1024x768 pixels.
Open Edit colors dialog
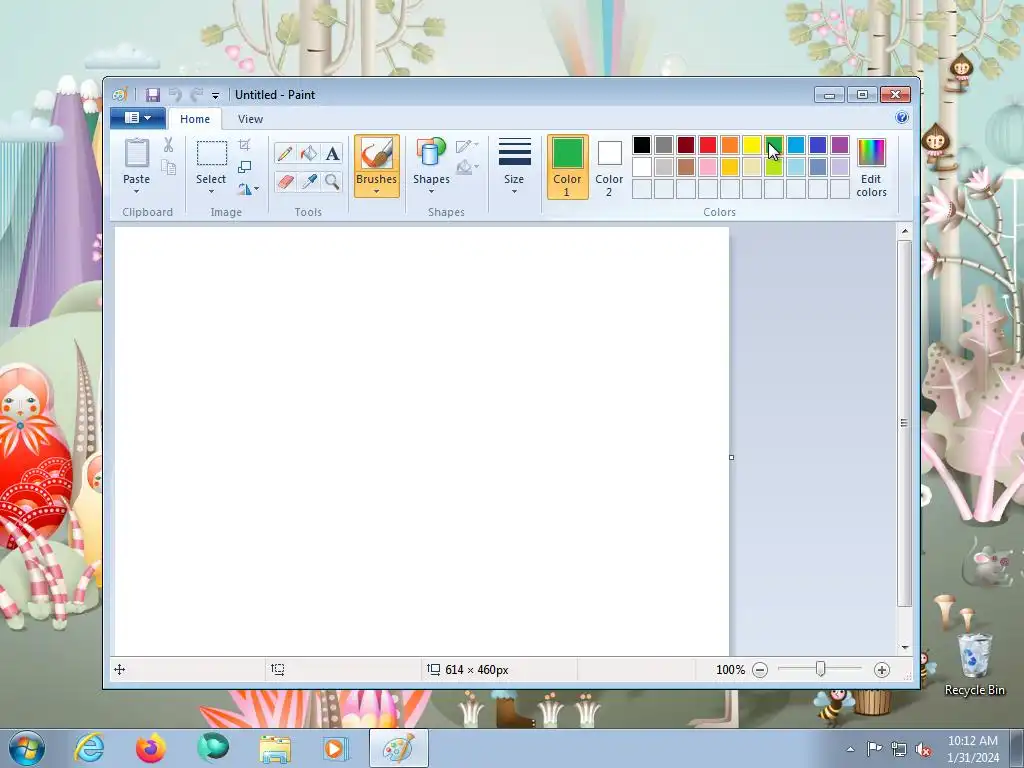(871, 167)
